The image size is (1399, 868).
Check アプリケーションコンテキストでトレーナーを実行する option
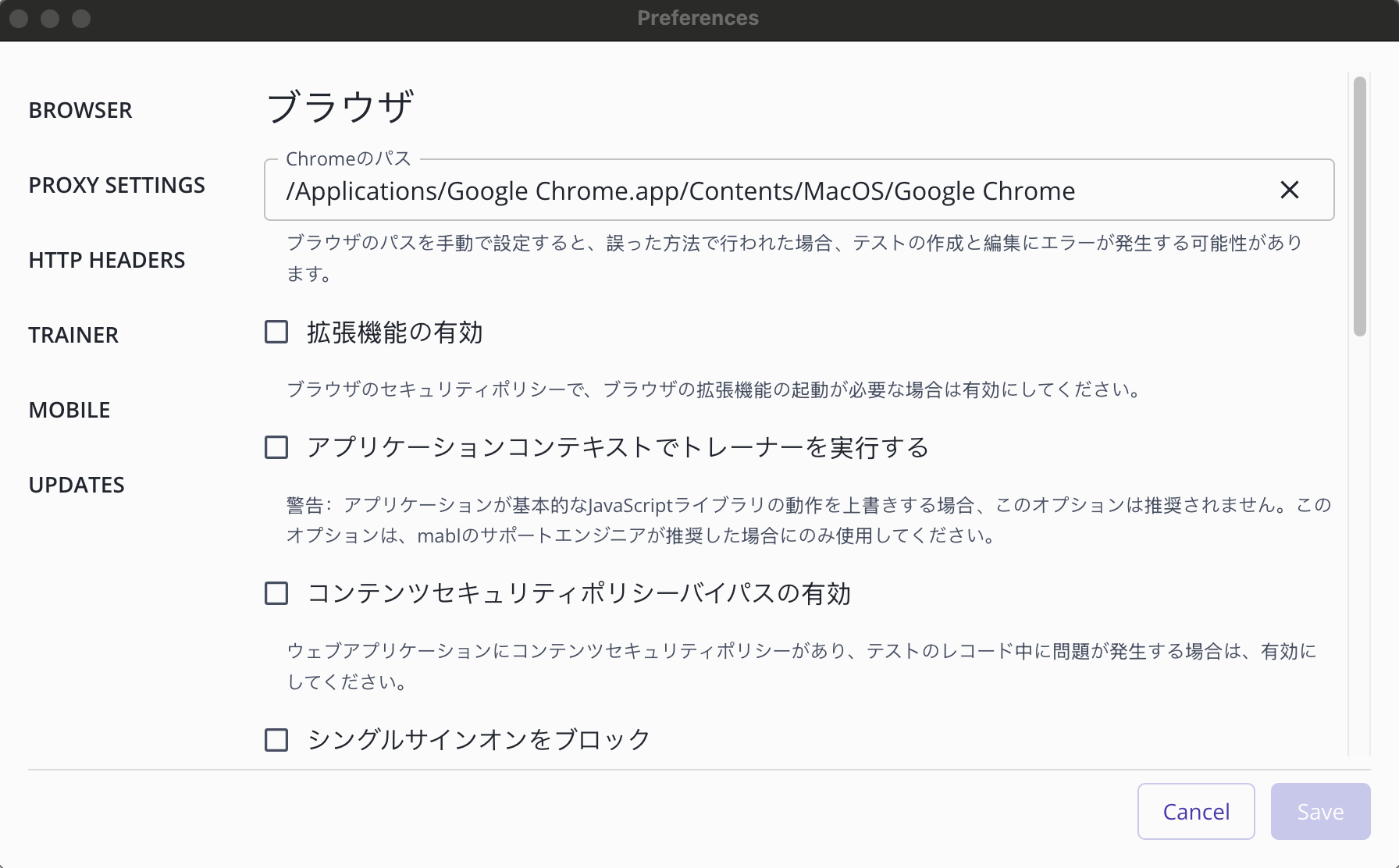tap(276, 447)
